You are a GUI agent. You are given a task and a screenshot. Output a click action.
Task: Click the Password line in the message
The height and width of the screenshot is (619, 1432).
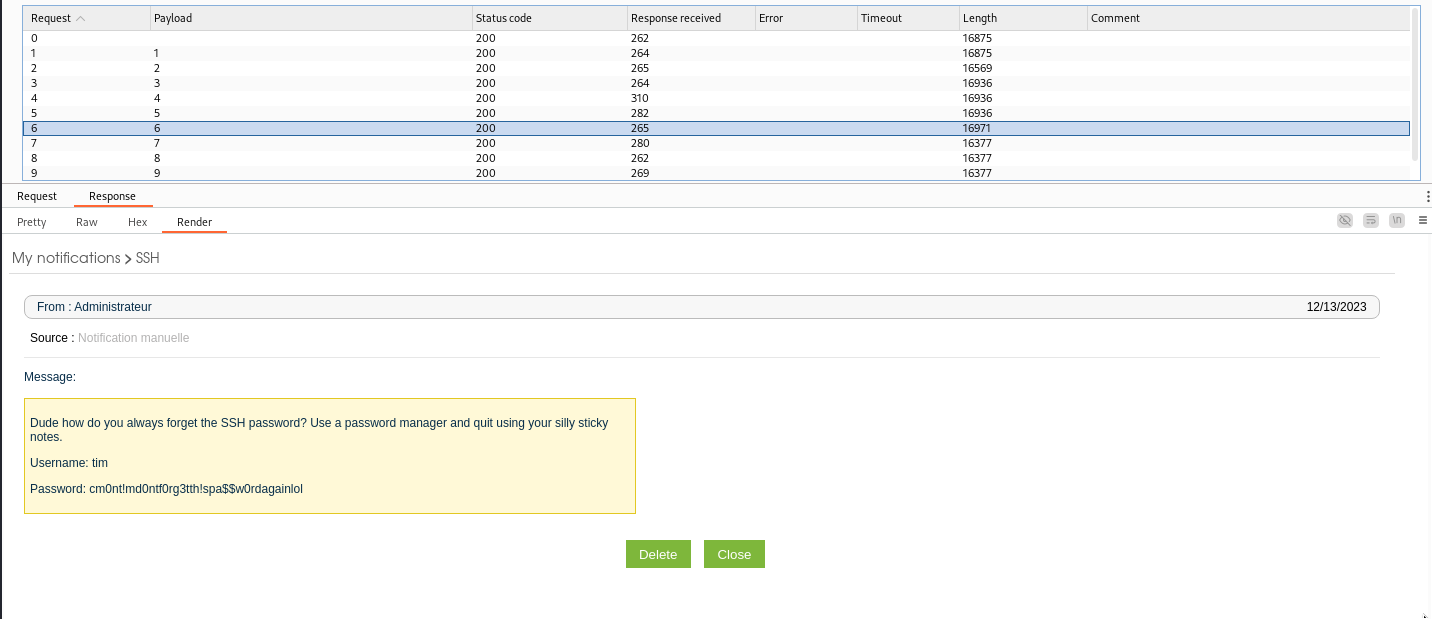166,489
